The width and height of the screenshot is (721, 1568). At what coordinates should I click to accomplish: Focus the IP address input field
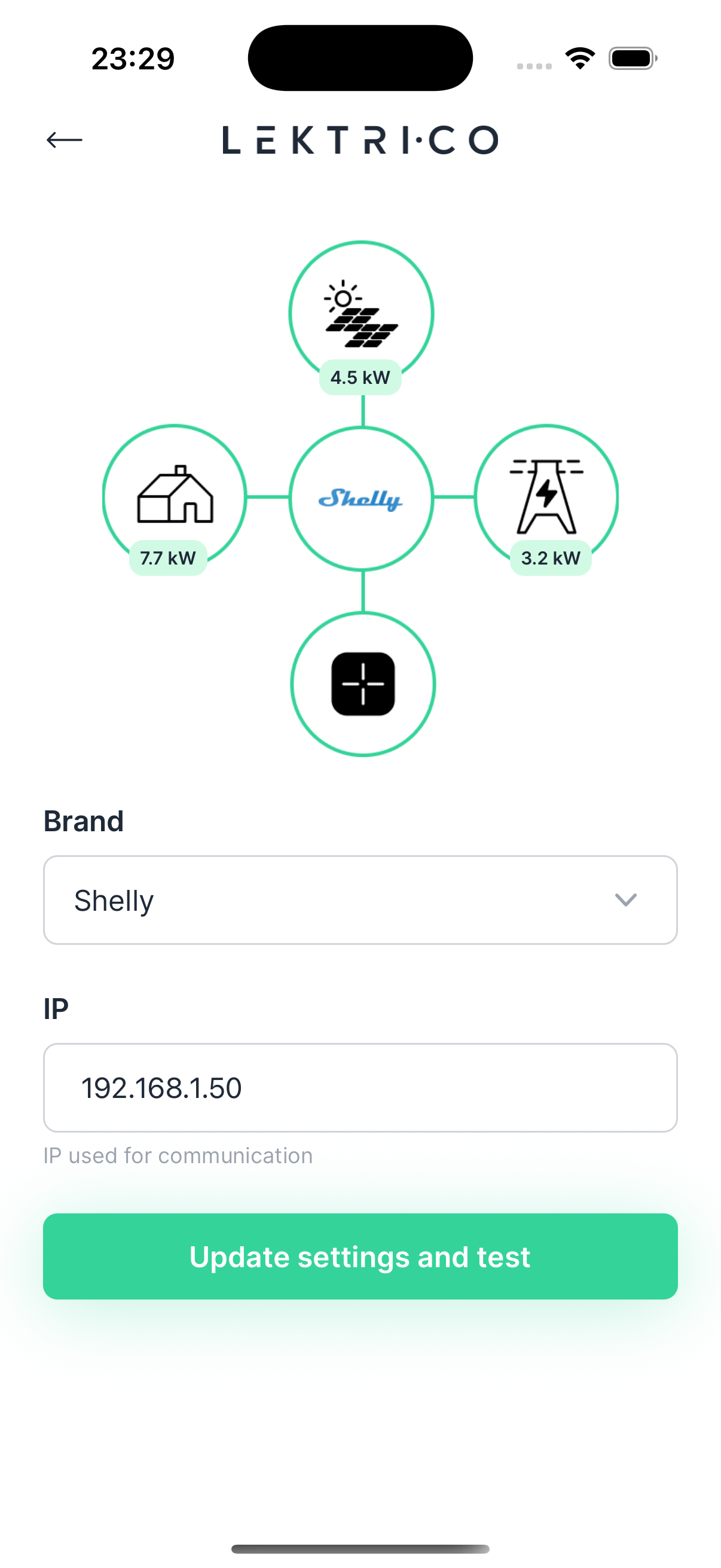point(360,1088)
